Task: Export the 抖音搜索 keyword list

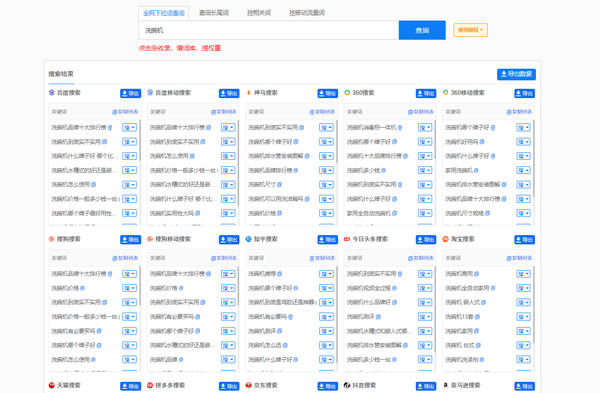Action: 426,386
